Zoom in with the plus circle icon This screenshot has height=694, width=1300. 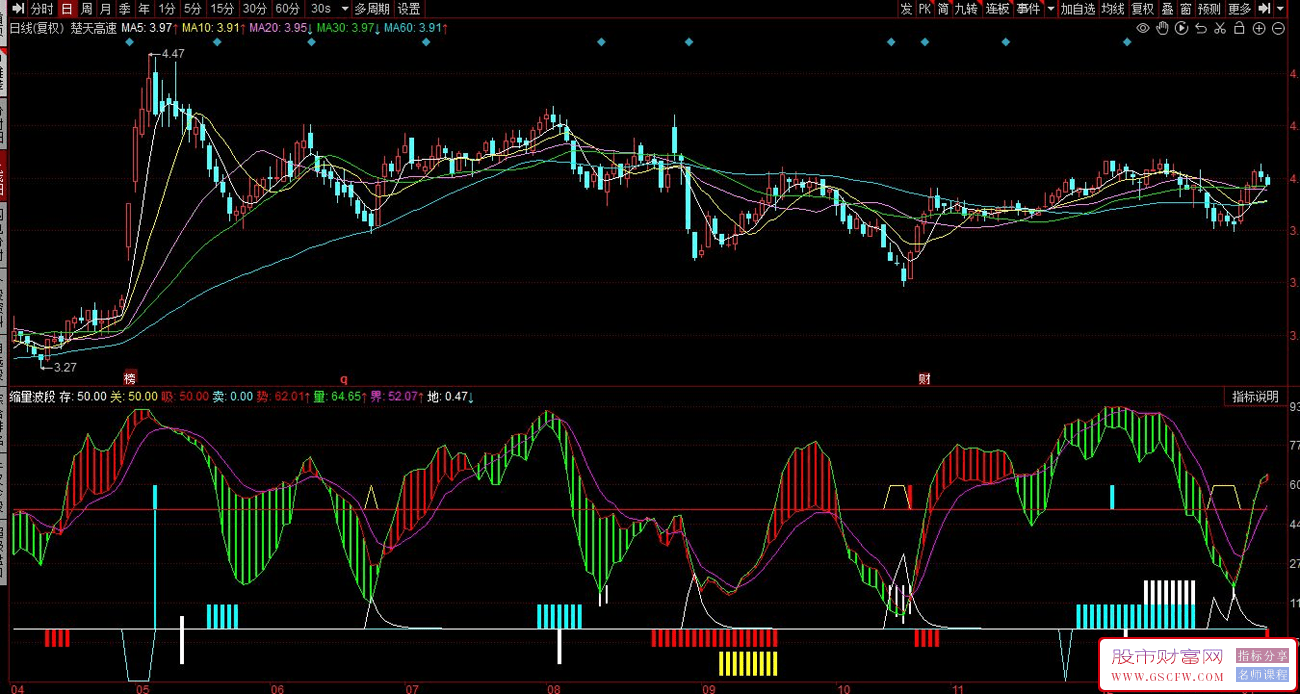coord(1258,28)
